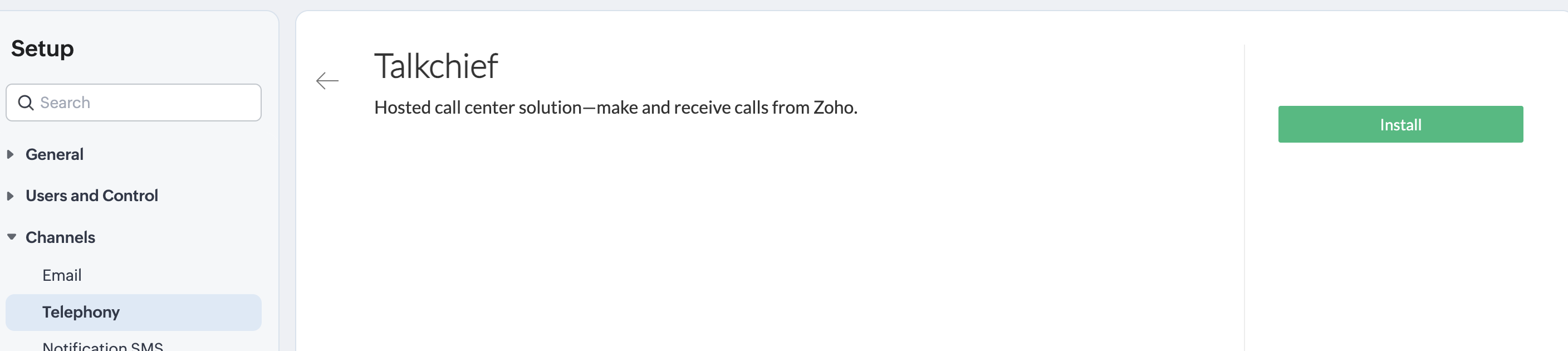This screenshot has width=1568, height=351.
Task: Click the Search placeholder text
Action: 65,103
